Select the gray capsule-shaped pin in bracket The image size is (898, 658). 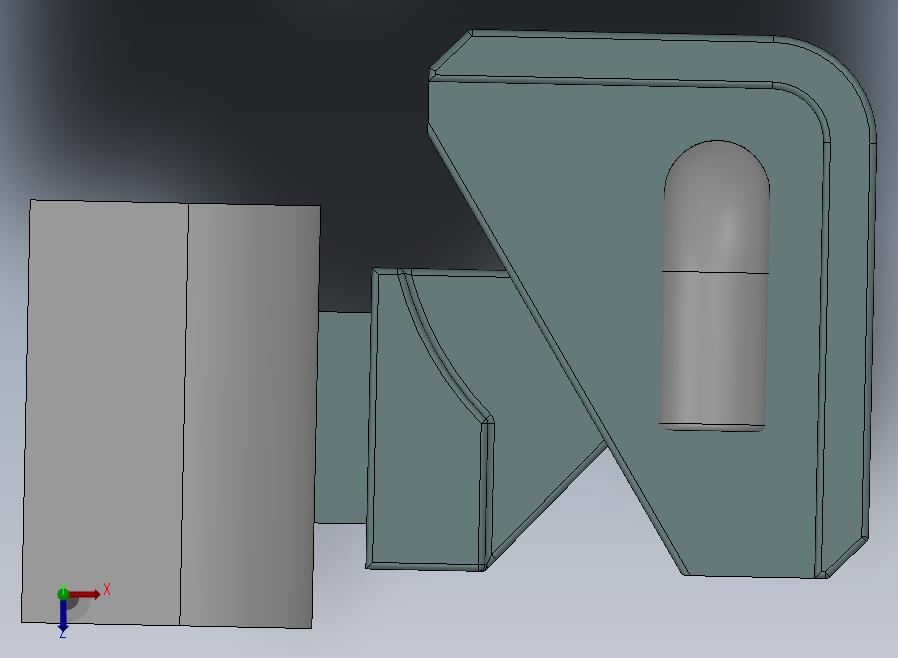pos(714,285)
